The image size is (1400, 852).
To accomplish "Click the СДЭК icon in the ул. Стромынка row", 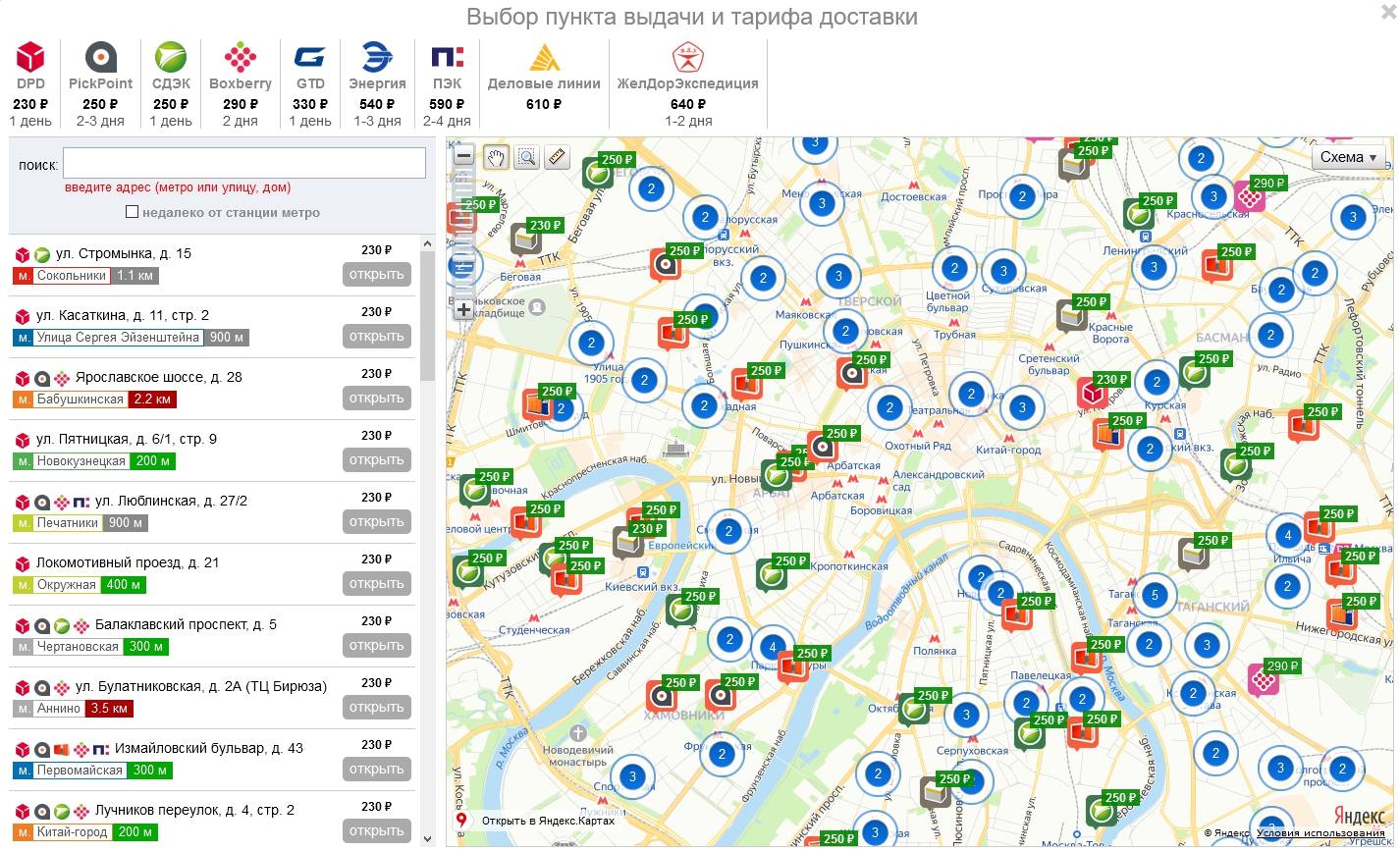I will (x=42, y=254).
